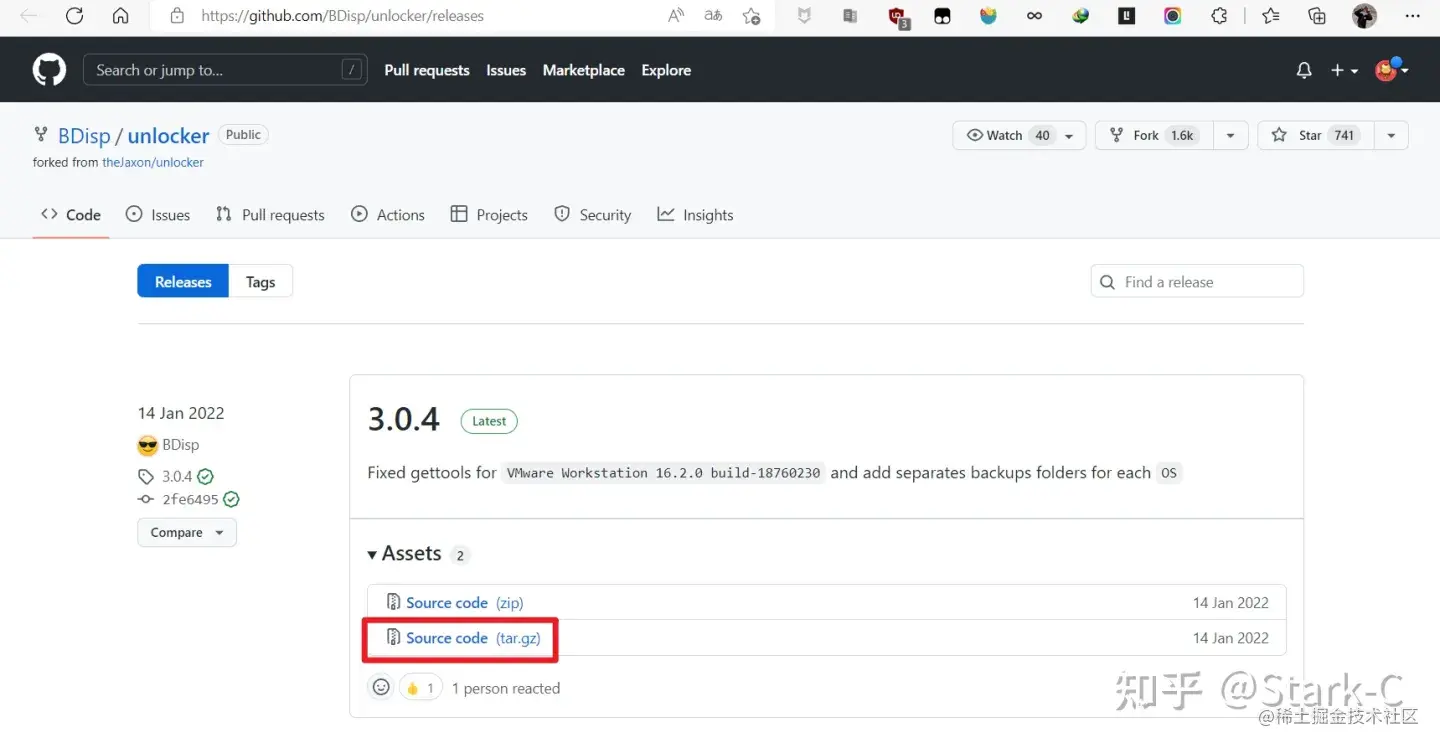Click the uBlock extension icon
The height and width of the screenshot is (748, 1440).
898,16
